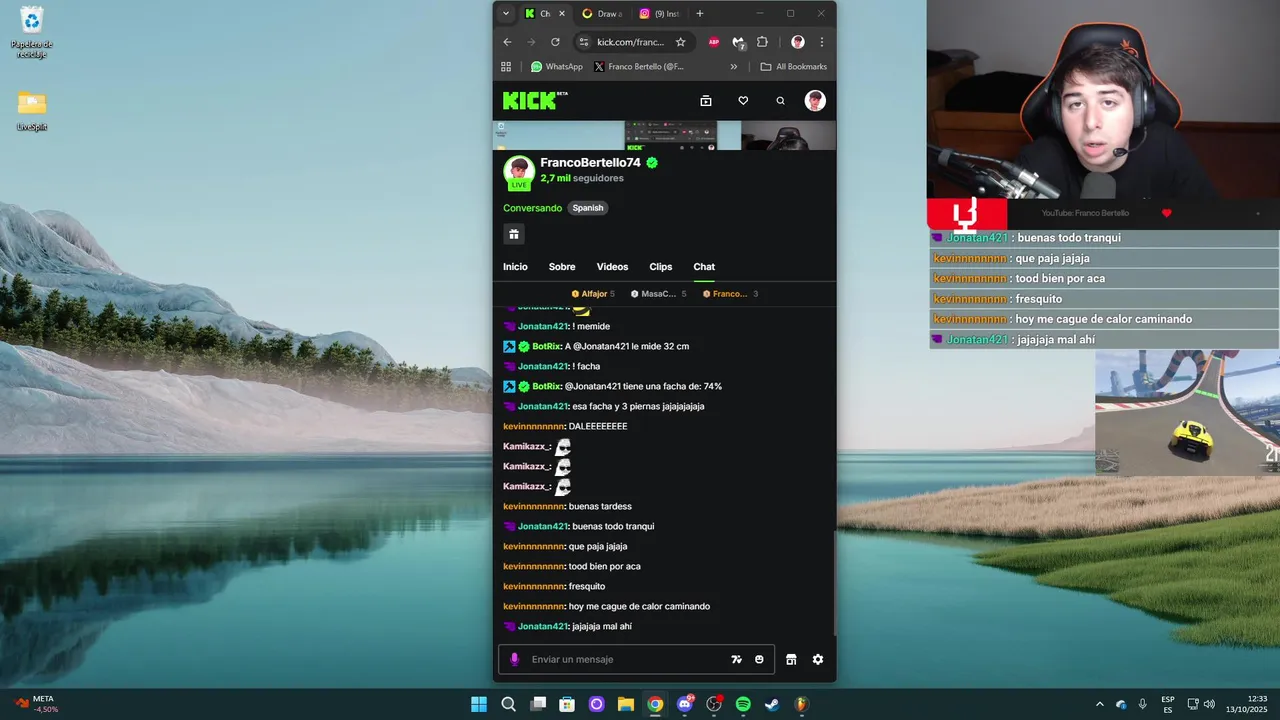
Task: Open the Chrome apps grid shortcut
Action: pos(506,67)
